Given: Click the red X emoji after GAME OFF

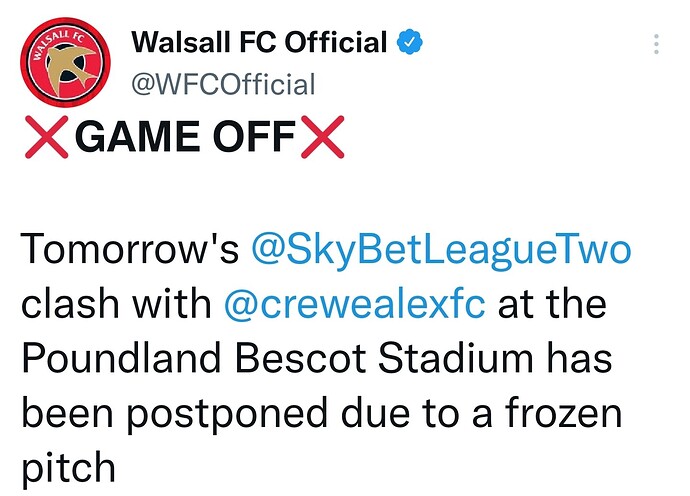Looking at the screenshot, I should coord(321,139).
